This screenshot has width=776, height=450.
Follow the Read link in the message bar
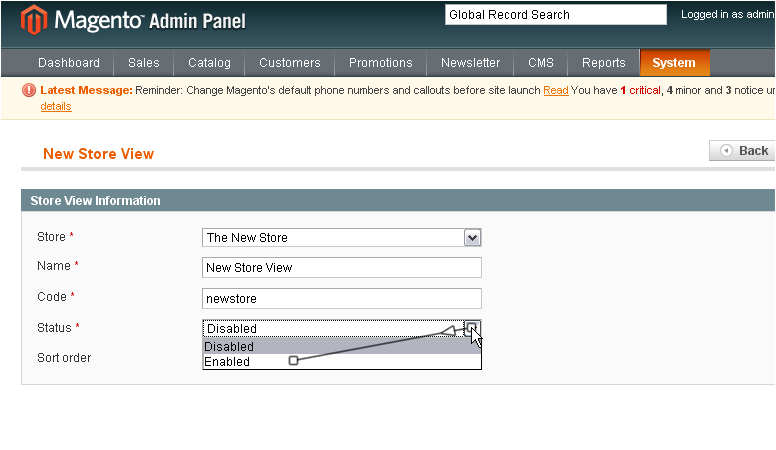556,91
